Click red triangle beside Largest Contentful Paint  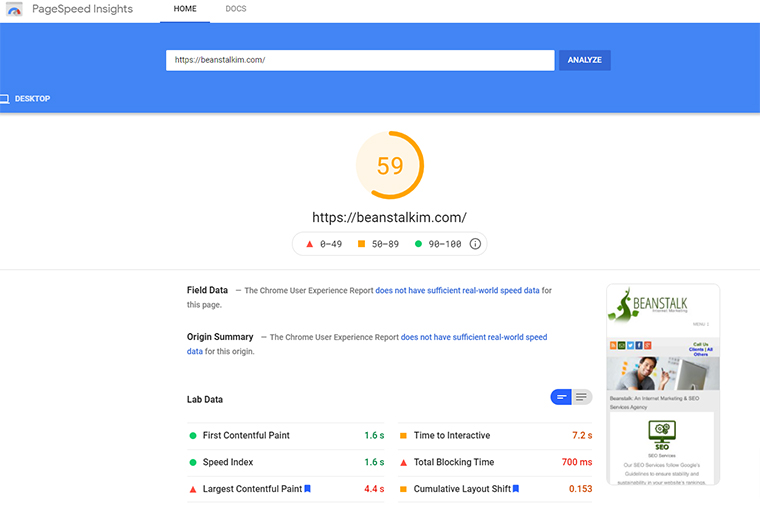(193, 490)
